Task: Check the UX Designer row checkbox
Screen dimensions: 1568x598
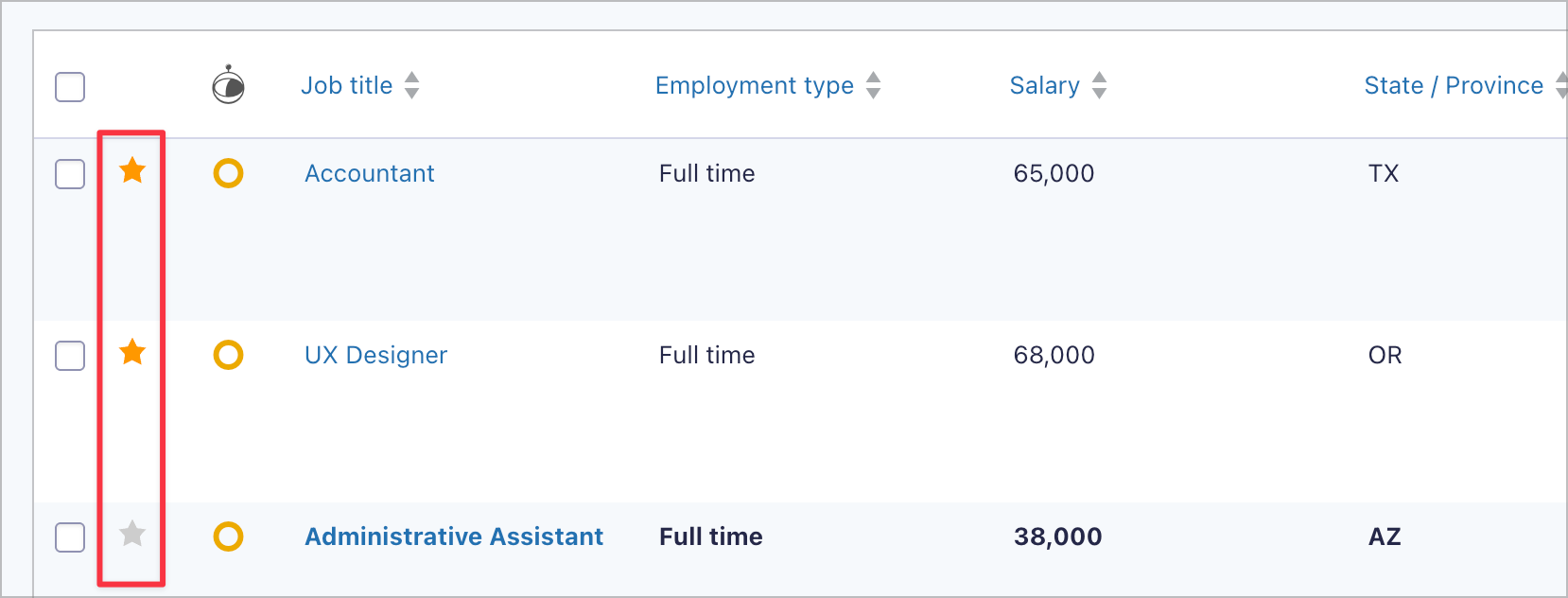Action: (70, 356)
